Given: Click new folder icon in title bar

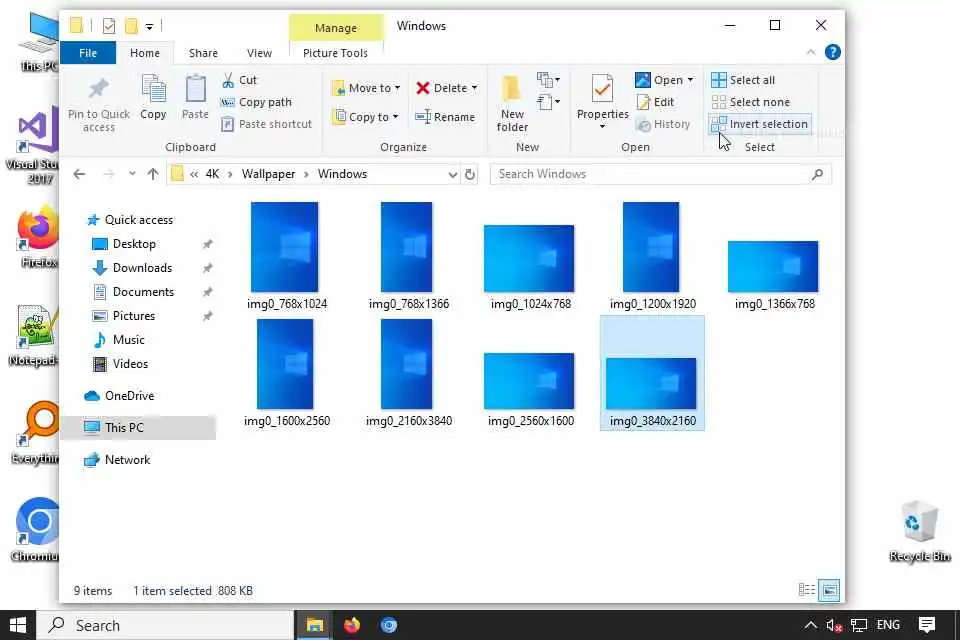Looking at the screenshot, I should pos(131,26).
